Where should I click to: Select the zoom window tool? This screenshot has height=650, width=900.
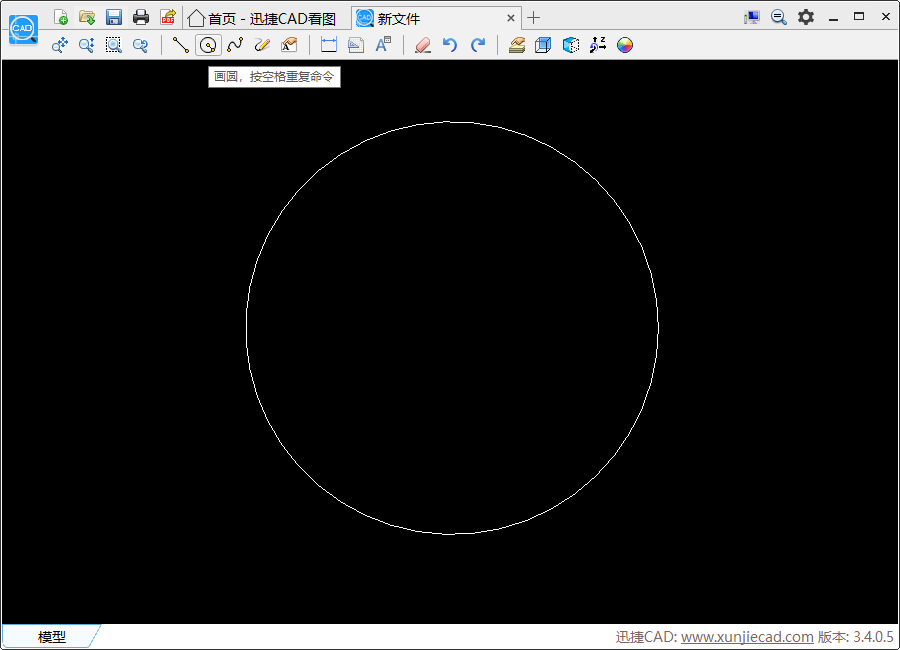point(114,45)
